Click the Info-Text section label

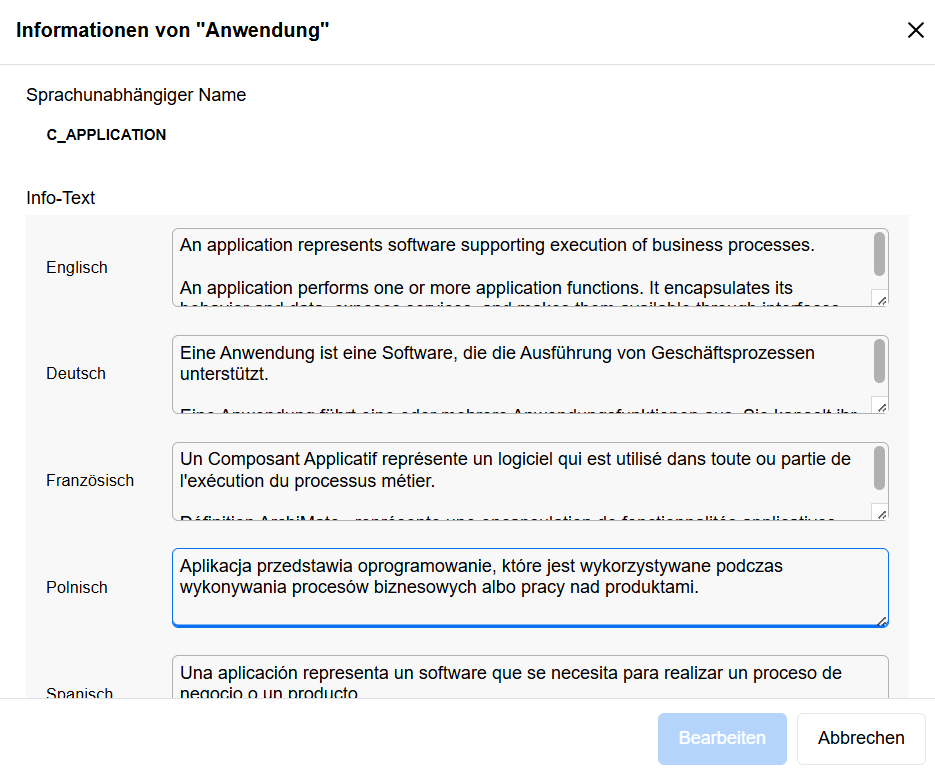click(x=61, y=198)
